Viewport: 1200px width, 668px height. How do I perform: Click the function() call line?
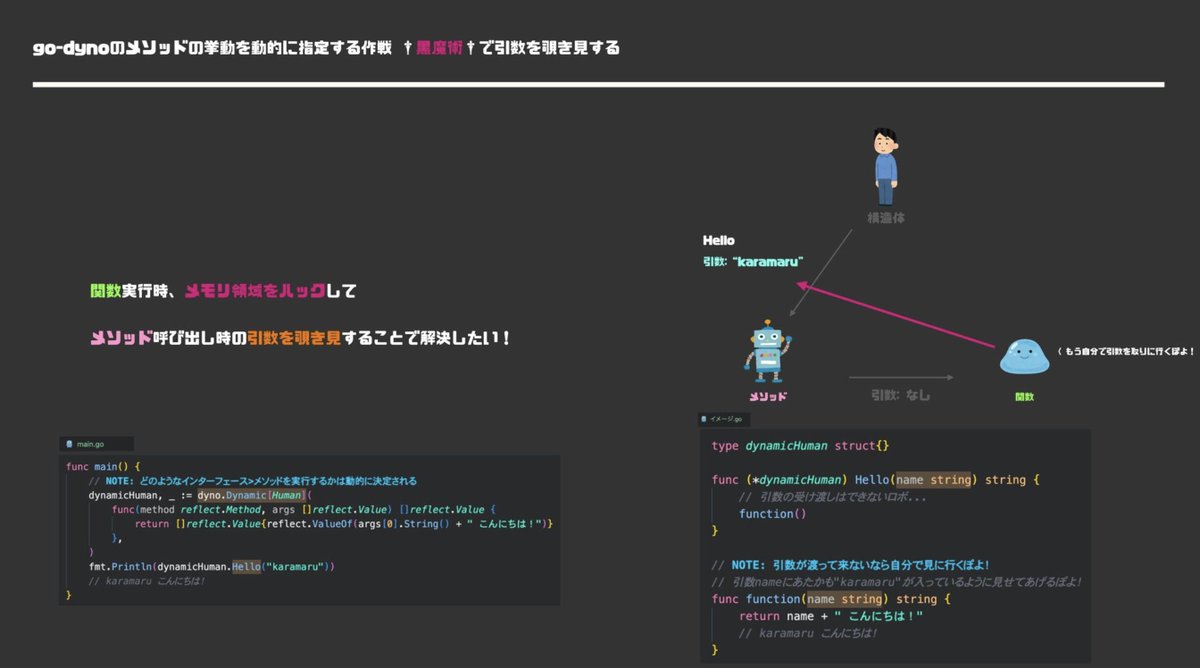tap(772, 514)
